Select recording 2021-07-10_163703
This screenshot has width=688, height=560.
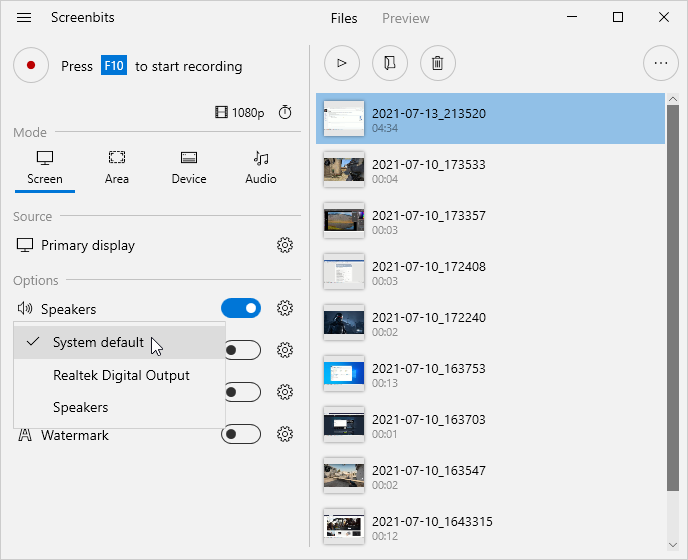click(x=490, y=424)
